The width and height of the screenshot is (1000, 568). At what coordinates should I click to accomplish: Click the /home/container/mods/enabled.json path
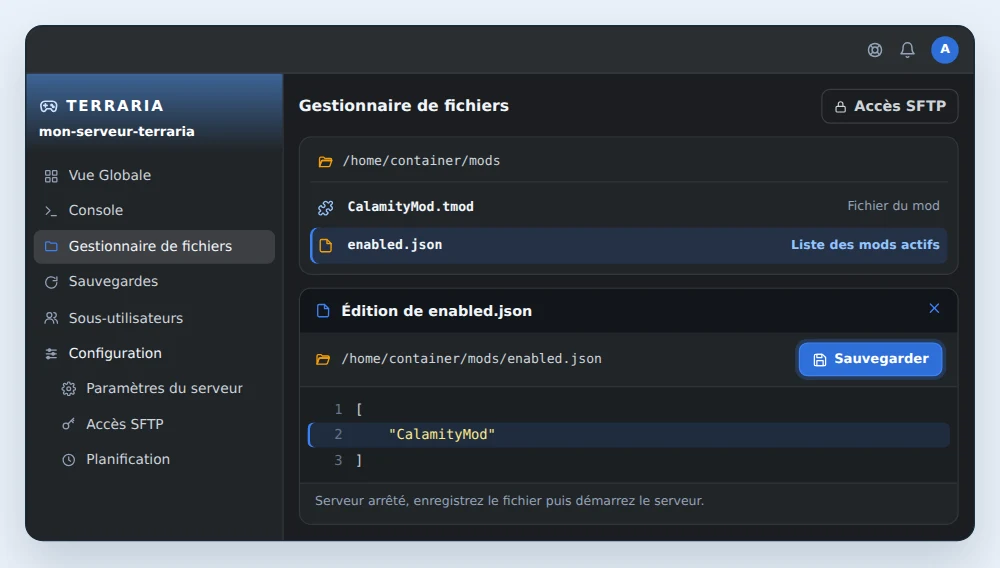point(471,359)
